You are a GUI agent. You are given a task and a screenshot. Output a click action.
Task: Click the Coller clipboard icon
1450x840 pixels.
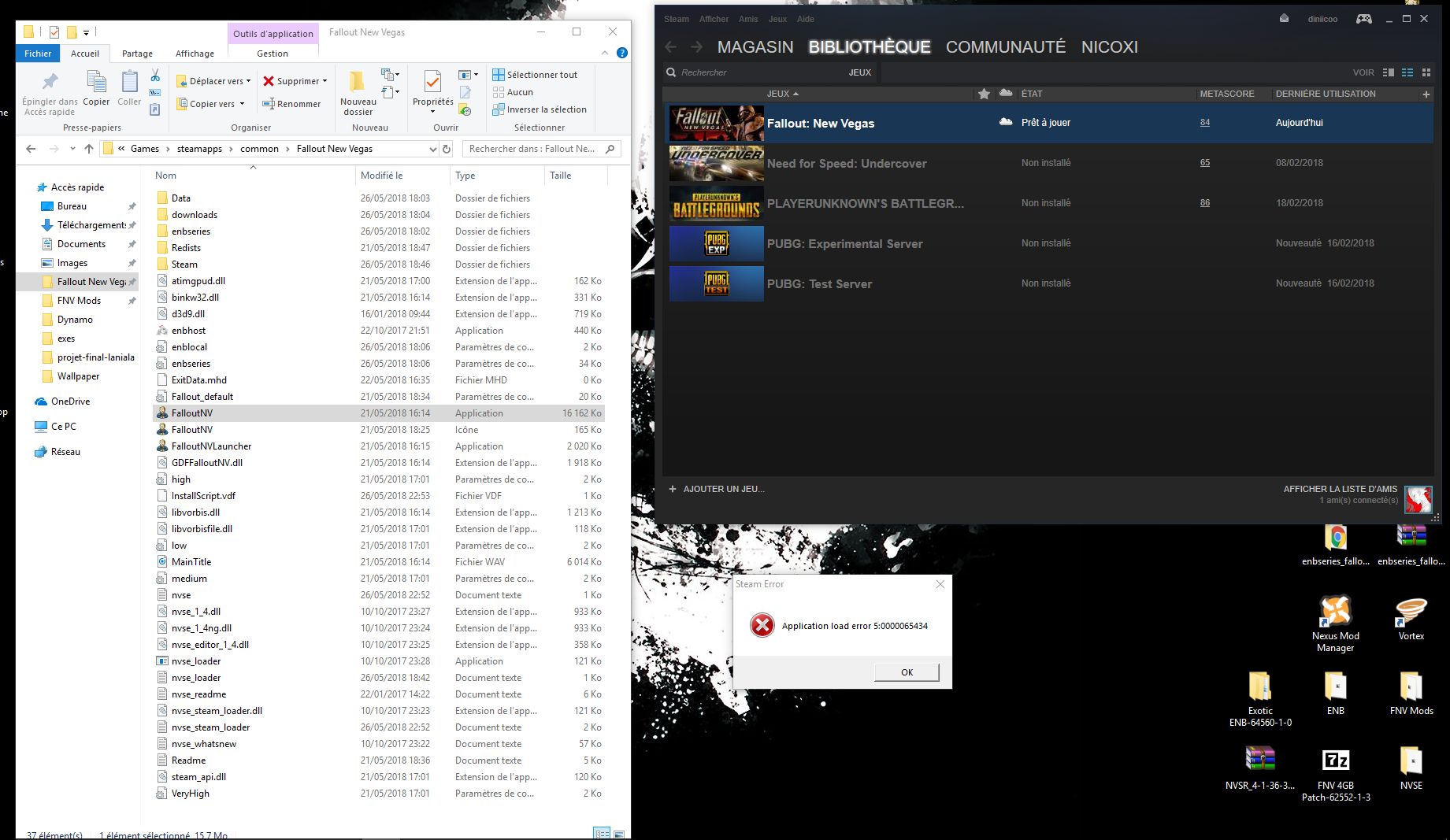coord(129,82)
